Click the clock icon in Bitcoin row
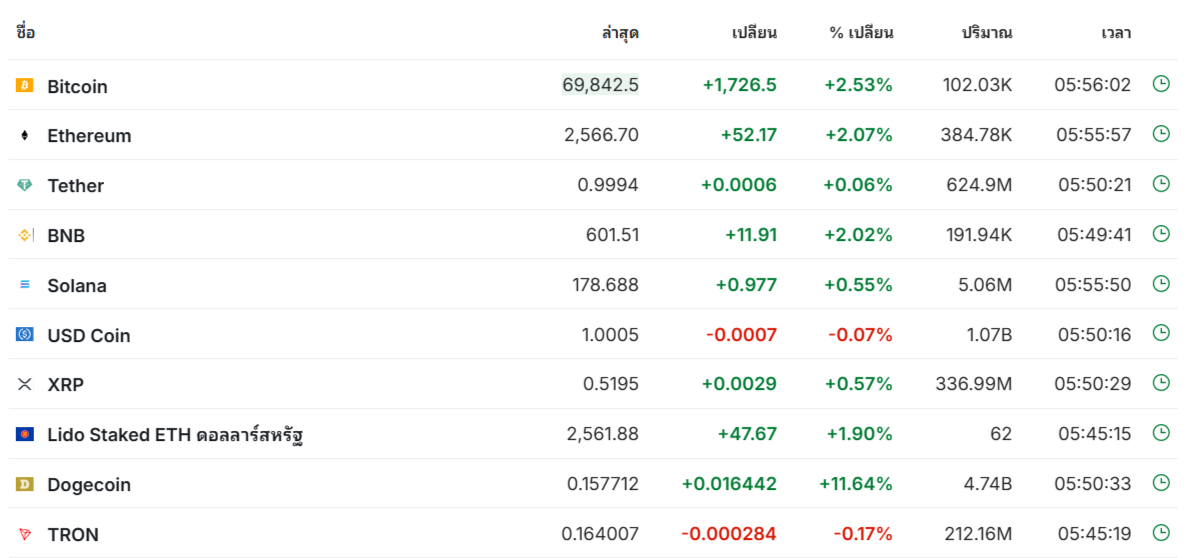The height and width of the screenshot is (558, 1189). coord(1161,83)
